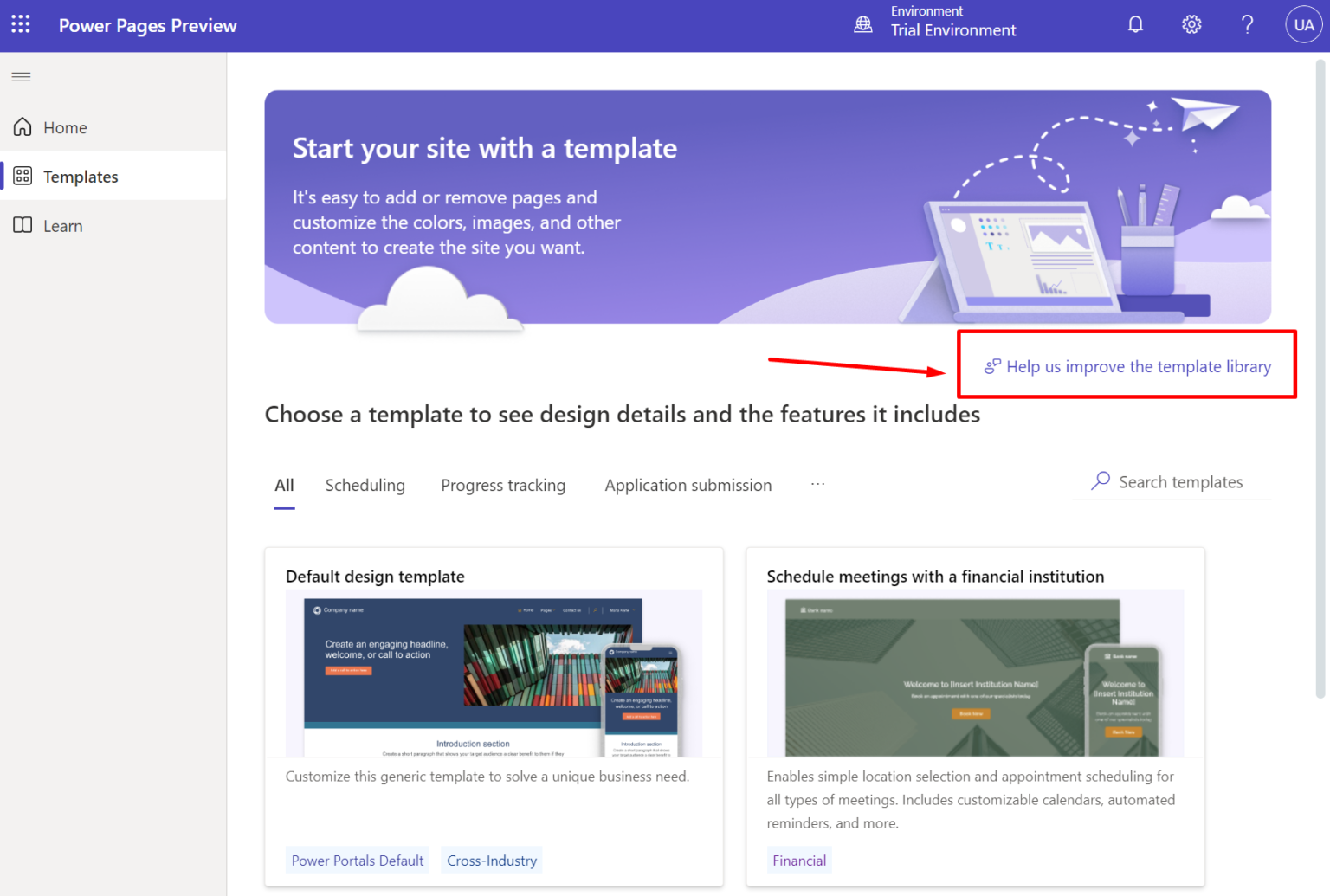Click the environment globe icon
Screen dimensions: 1330x896
click(x=863, y=24)
